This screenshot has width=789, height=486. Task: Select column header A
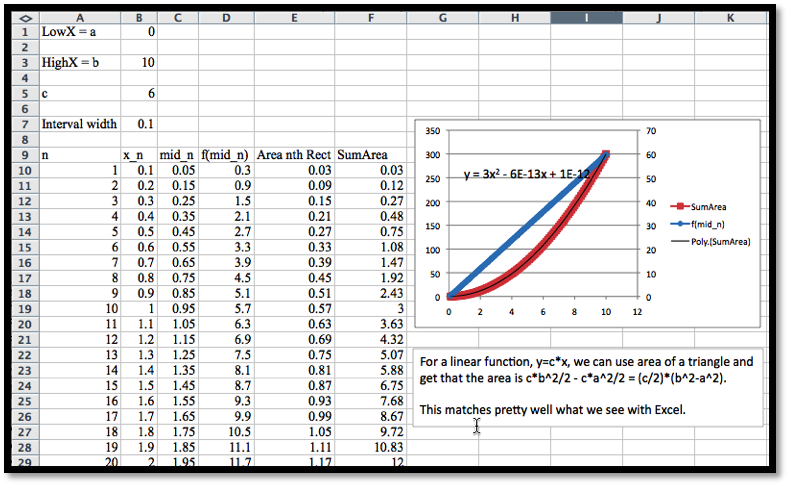point(79,17)
